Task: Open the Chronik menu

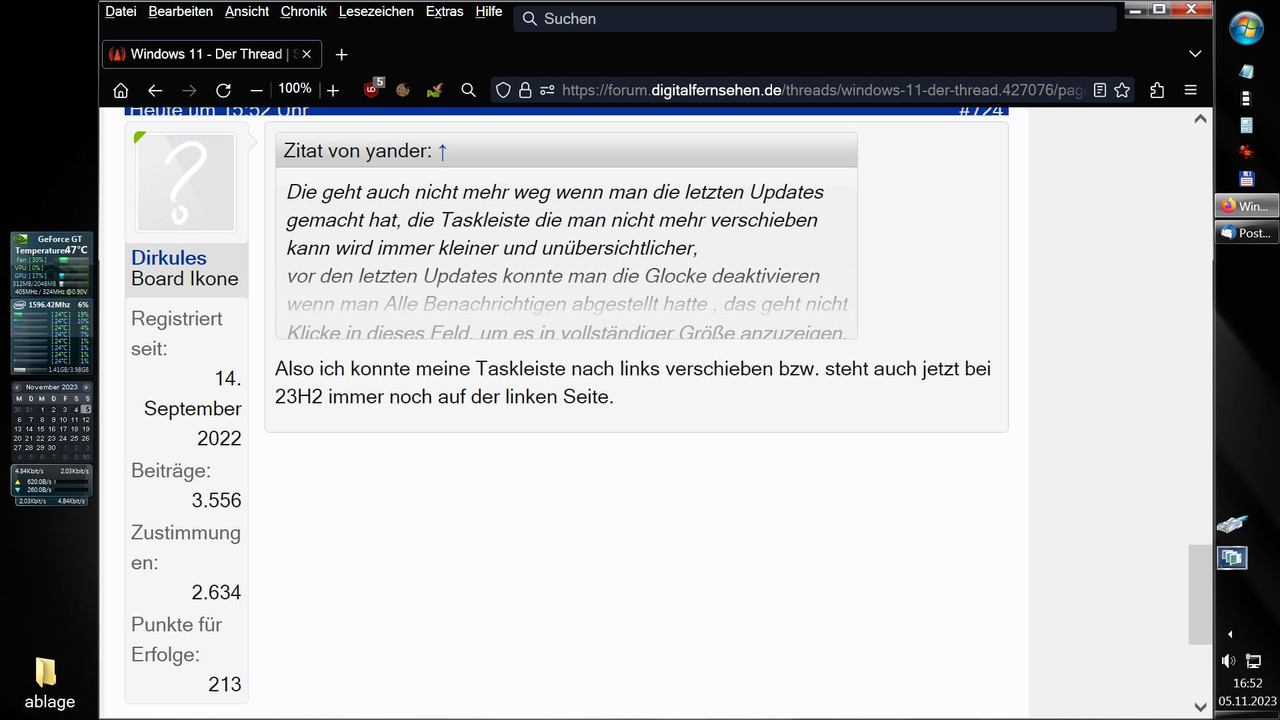Action: [x=304, y=11]
